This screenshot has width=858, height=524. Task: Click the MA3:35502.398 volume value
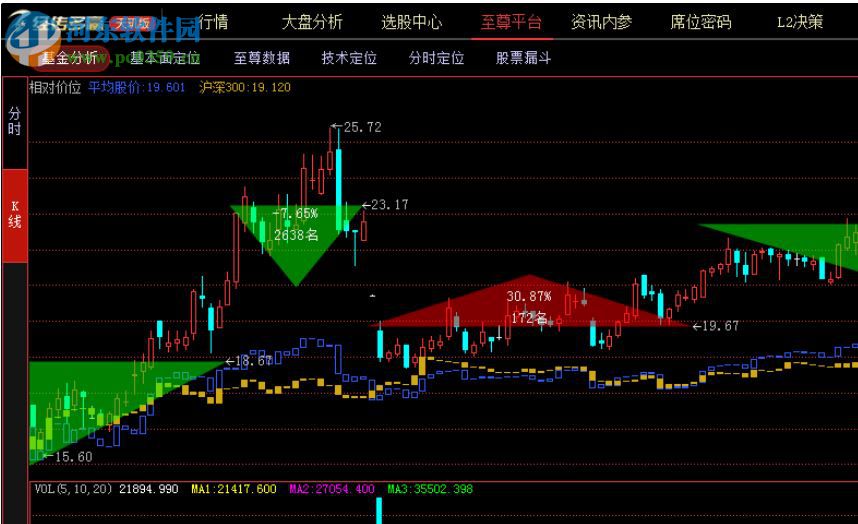click(x=430, y=489)
